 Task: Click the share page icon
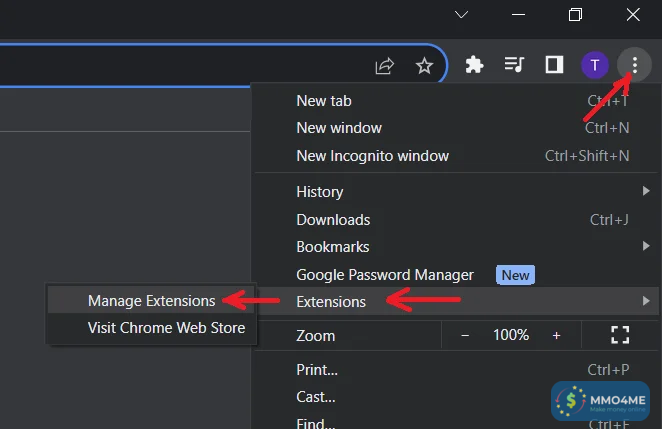pyautogui.click(x=384, y=66)
